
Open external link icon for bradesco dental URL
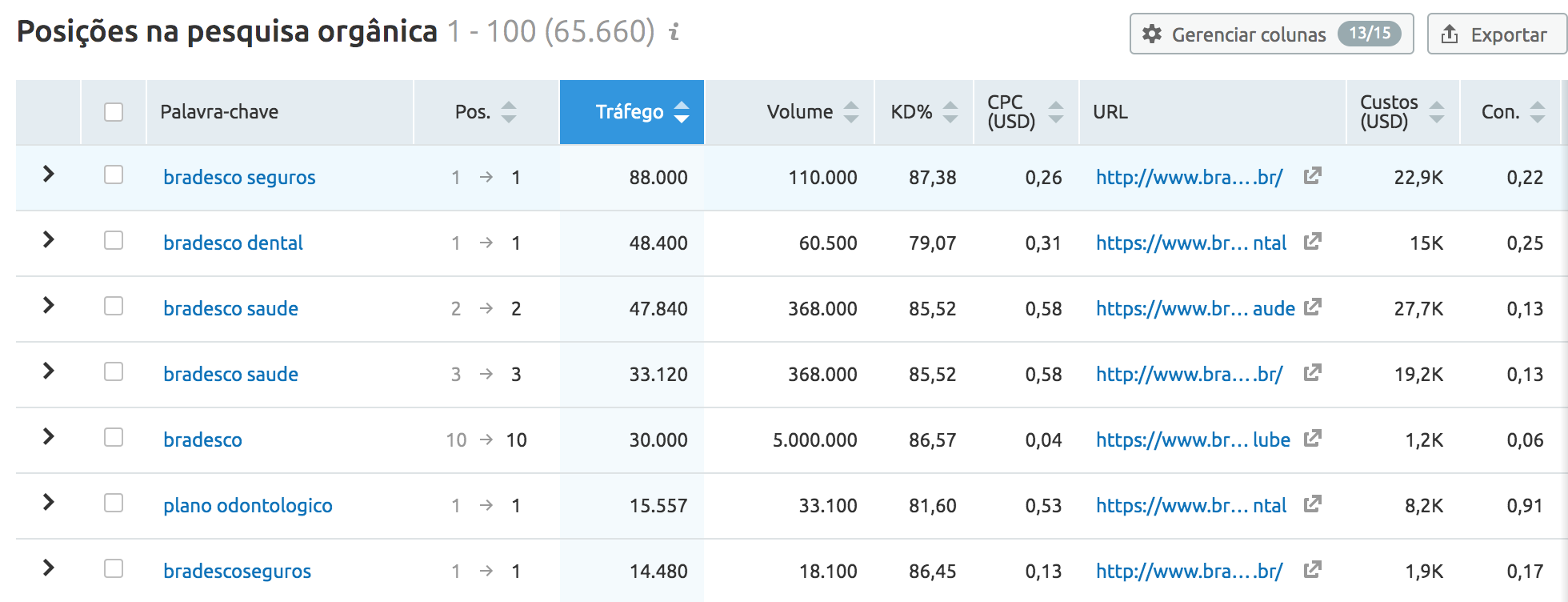(1312, 241)
